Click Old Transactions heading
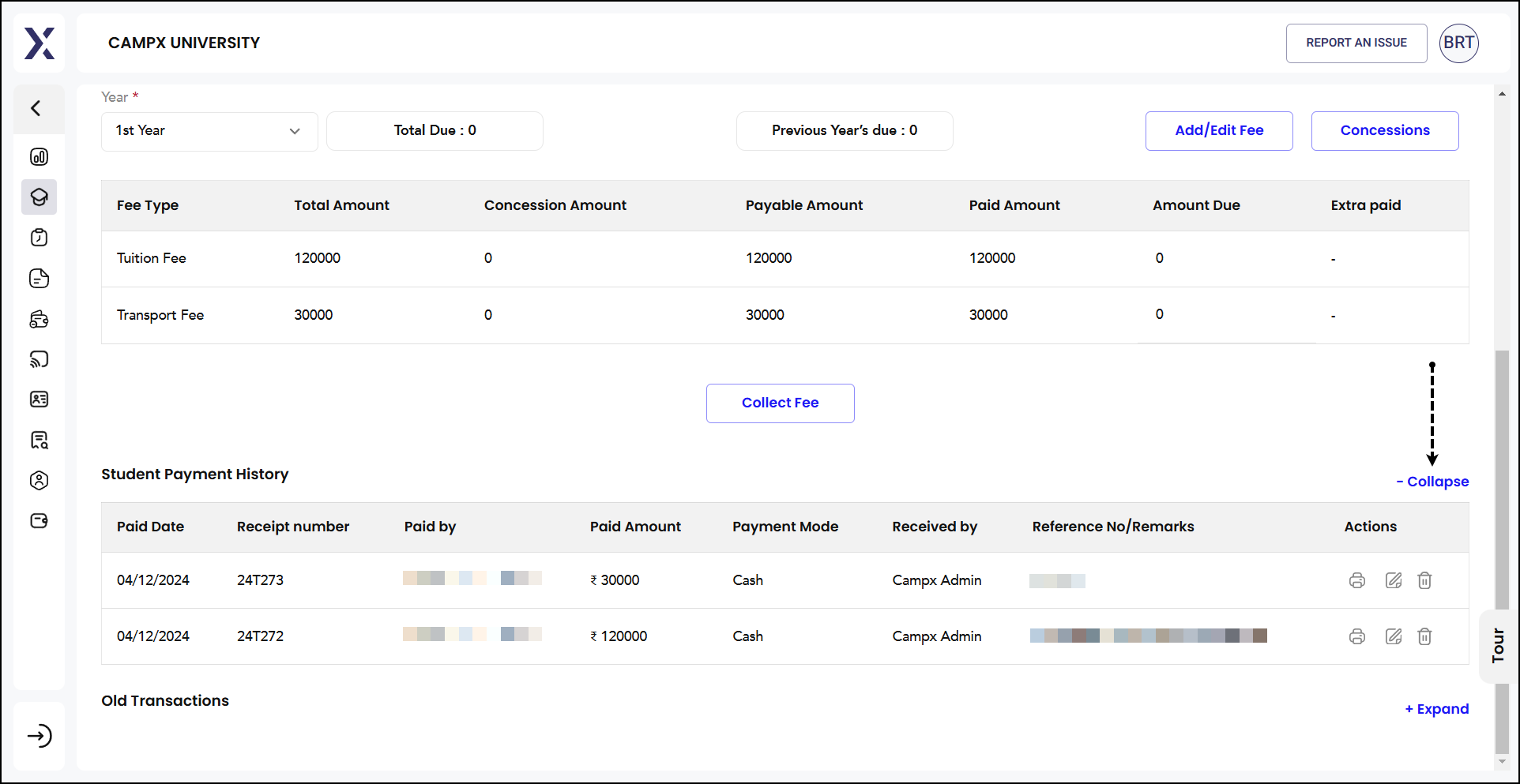Screen dimensions: 1520x784 point(165,701)
